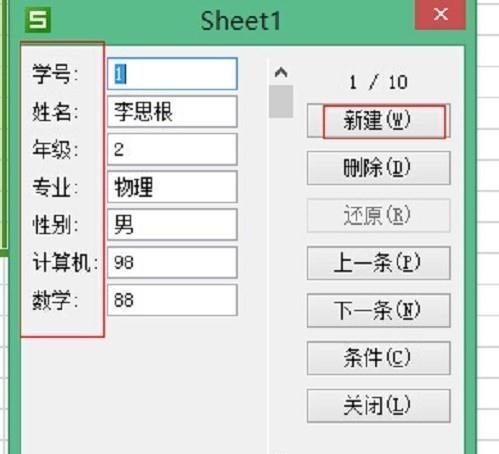Click the 姓名 field containing 李思根
499x454 pixels.
(172, 112)
